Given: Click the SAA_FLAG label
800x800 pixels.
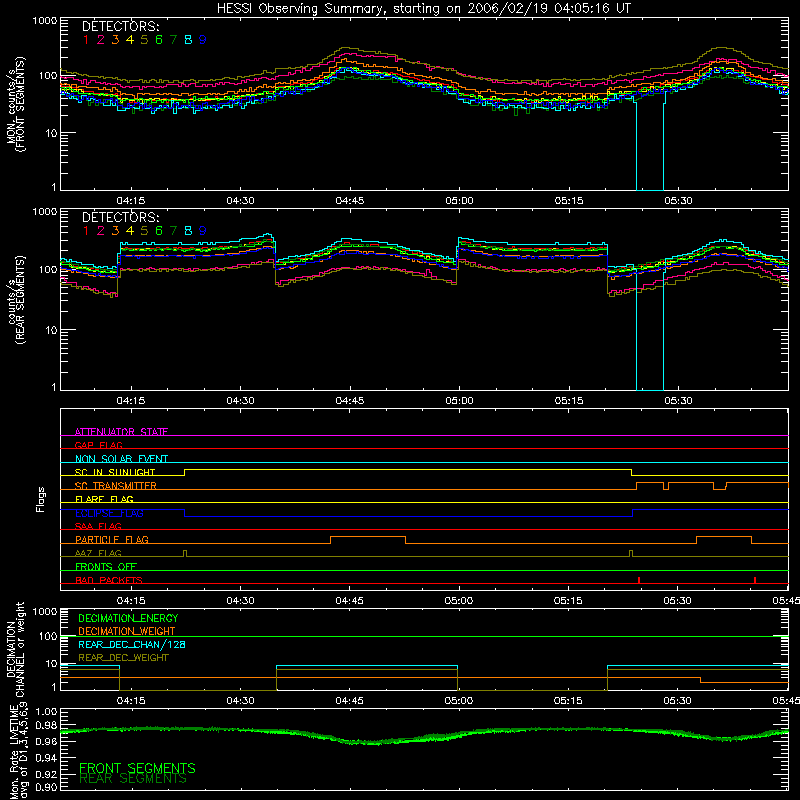Looking at the screenshot, I should coord(98,526).
